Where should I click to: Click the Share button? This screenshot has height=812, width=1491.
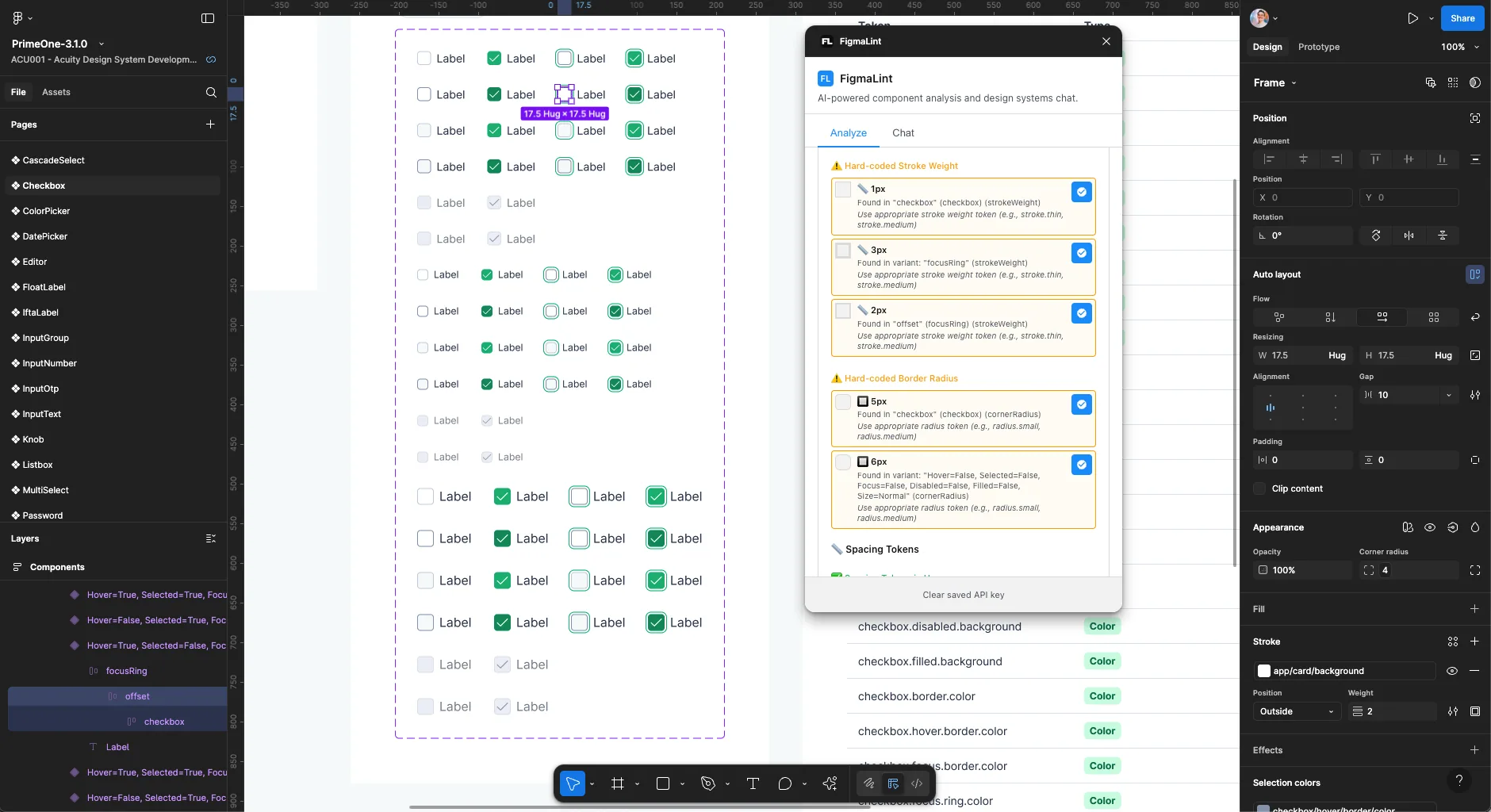click(x=1462, y=18)
